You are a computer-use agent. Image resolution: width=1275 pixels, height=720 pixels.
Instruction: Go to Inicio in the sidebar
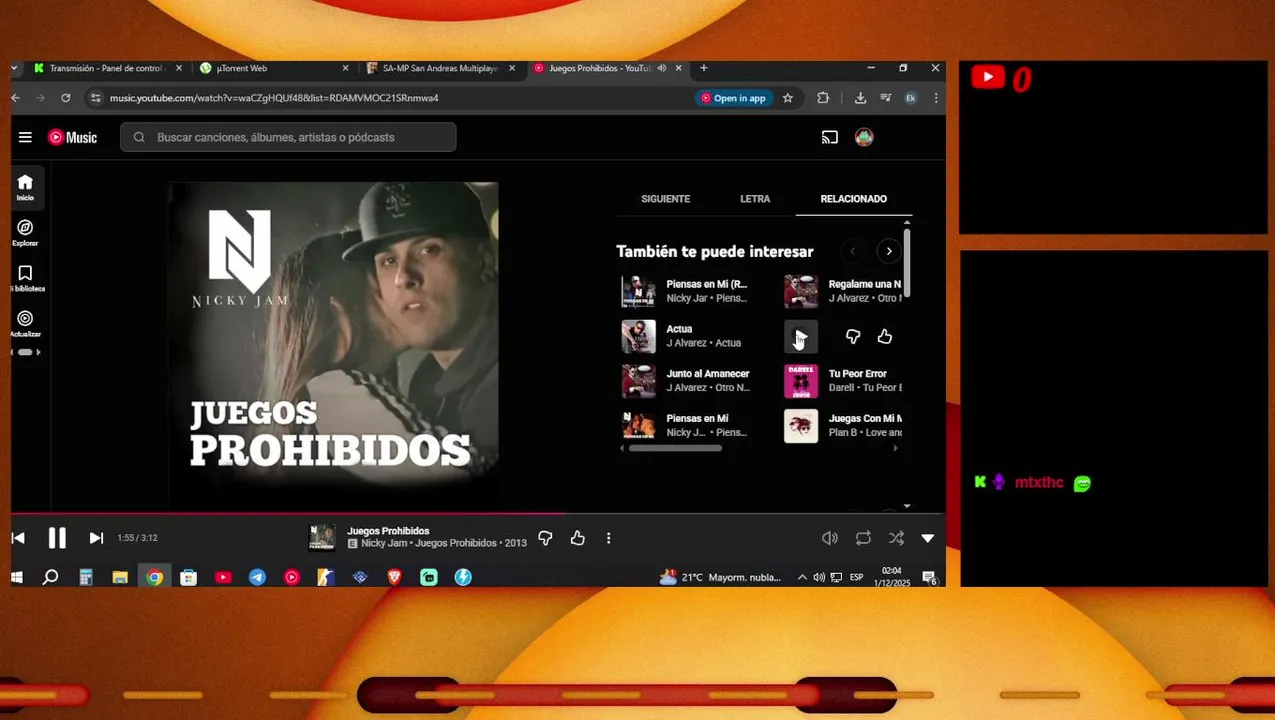click(x=25, y=187)
